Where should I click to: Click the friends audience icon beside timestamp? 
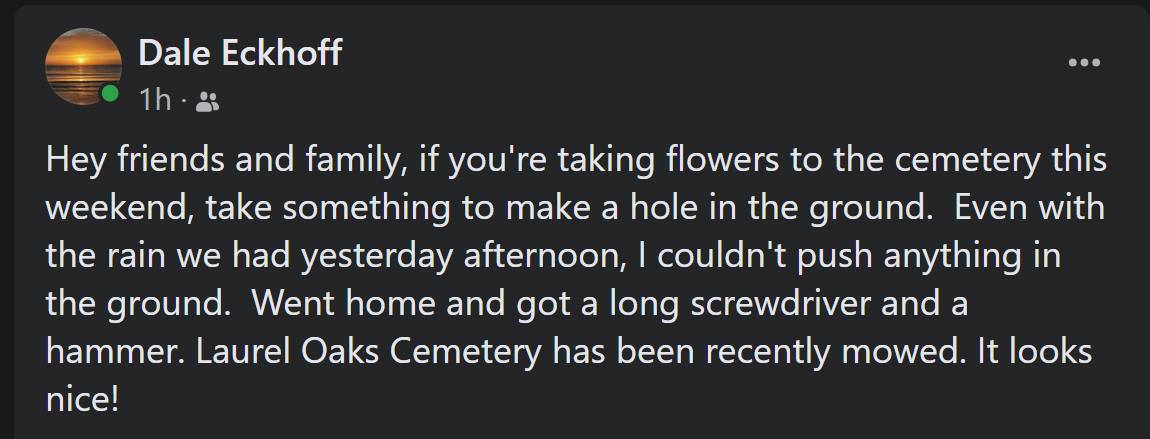pyautogui.click(x=207, y=100)
